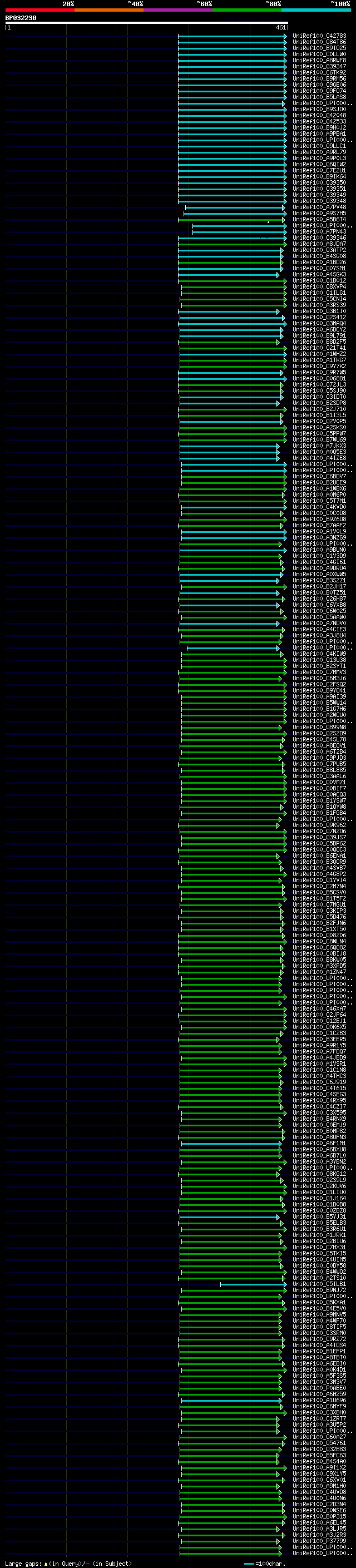This screenshot has width=356, height=1568.
Task: Click UniRef100_Q3ATP2 label
Action: [319, 250]
